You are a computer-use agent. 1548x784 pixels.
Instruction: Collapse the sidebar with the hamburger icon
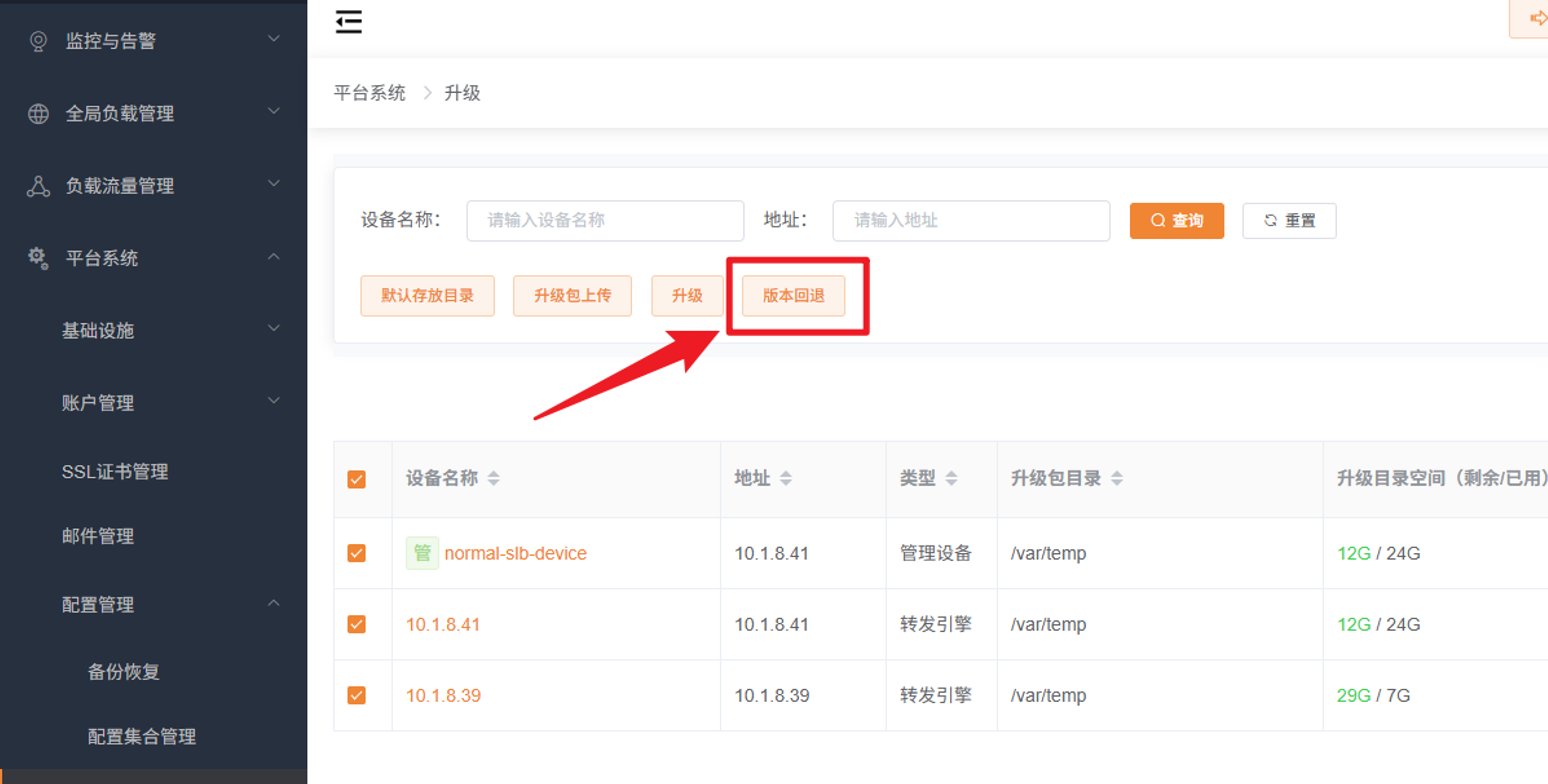(349, 22)
